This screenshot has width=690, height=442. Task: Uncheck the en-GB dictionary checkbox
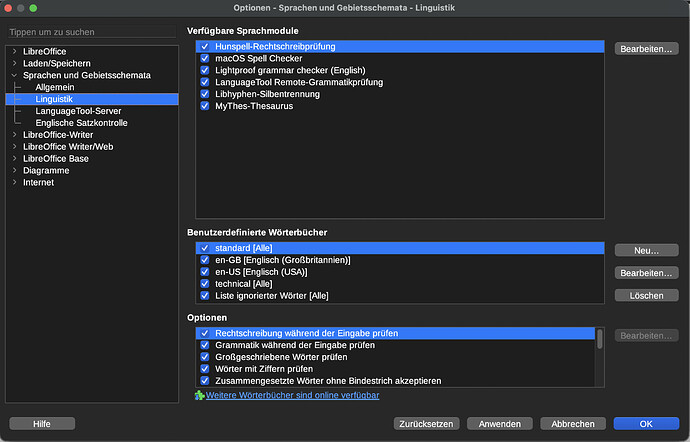coord(204,260)
